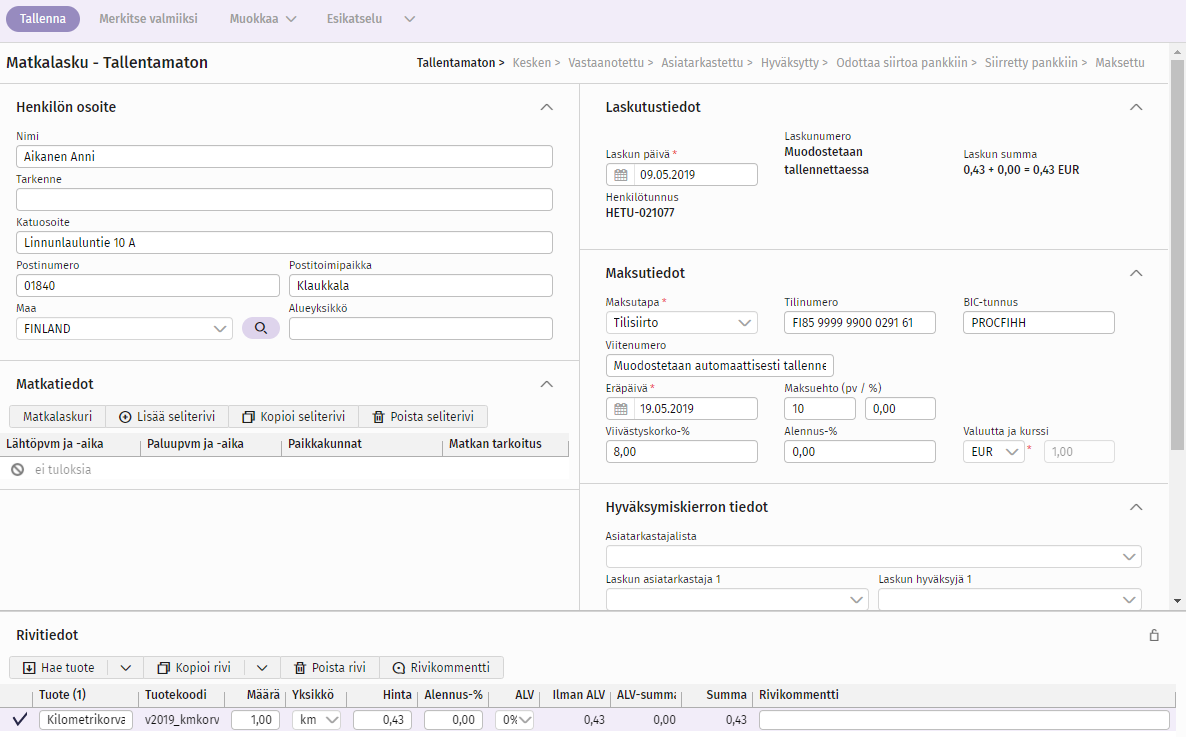
Task: Collapse the Henkilön osoite section
Action: (547, 107)
